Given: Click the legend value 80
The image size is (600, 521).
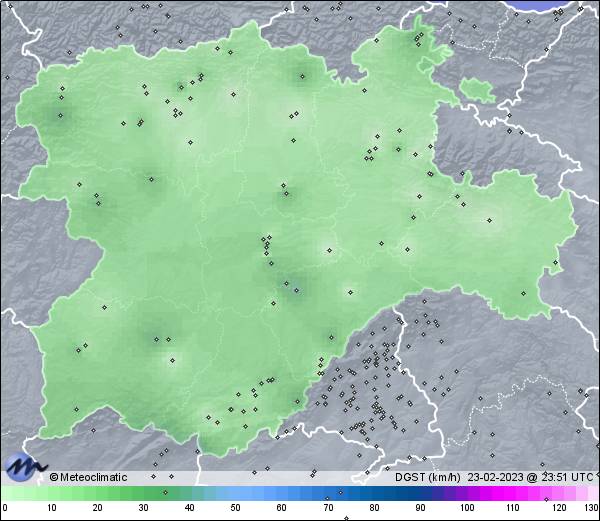Looking at the screenshot, I should pyautogui.click(x=374, y=508).
